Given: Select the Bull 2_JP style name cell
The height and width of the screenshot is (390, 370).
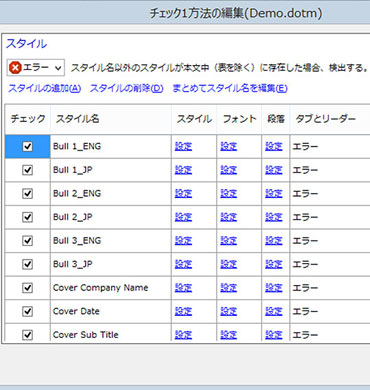Looking at the screenshot, I should tap(111, 217).
